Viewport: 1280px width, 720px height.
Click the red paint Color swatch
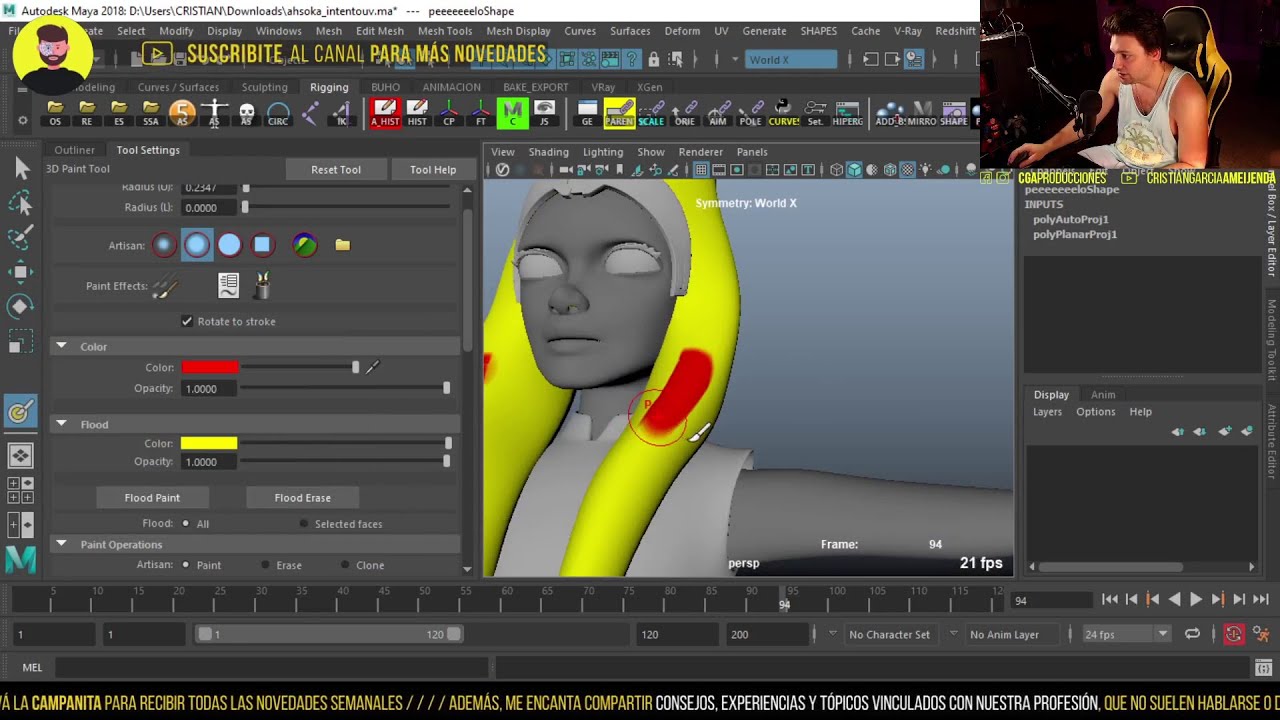pos(209,367)
